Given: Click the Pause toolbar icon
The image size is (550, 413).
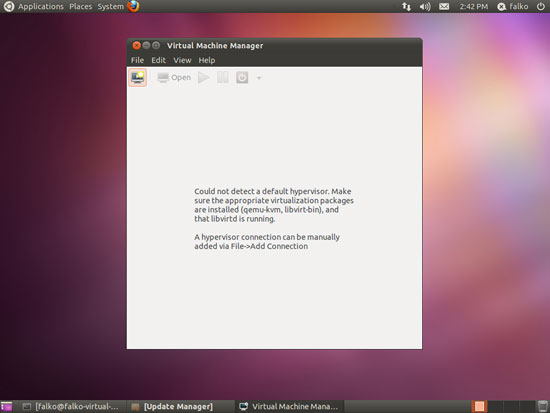Looking at the screenshot, I should 223,78.
